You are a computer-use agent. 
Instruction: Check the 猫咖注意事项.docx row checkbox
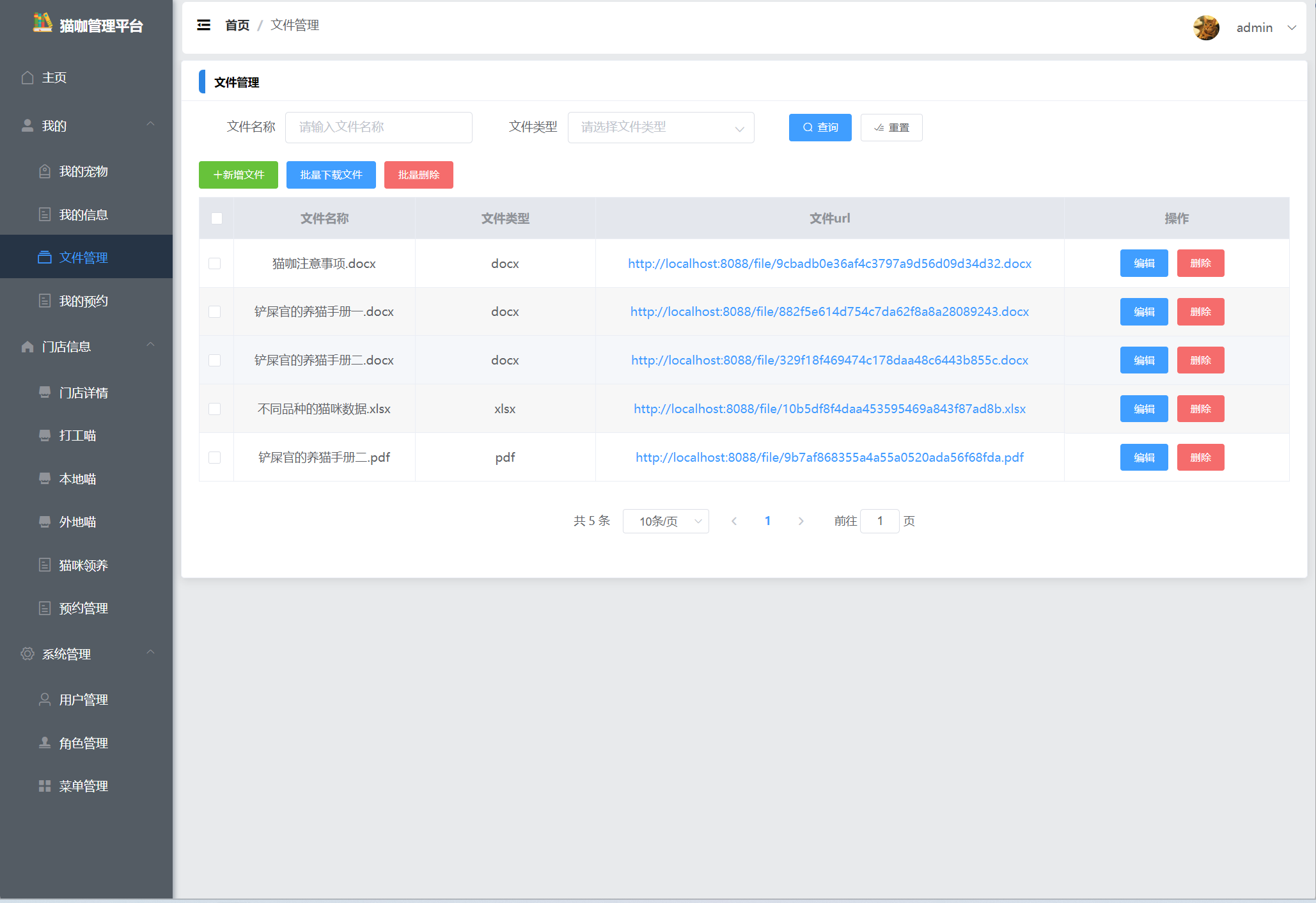click(215, 263)
